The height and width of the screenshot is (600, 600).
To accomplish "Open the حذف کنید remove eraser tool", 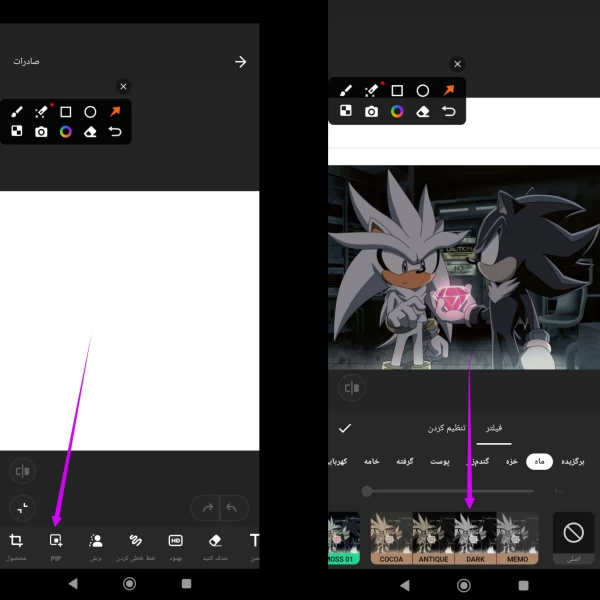I will click(x=215, y=546).
